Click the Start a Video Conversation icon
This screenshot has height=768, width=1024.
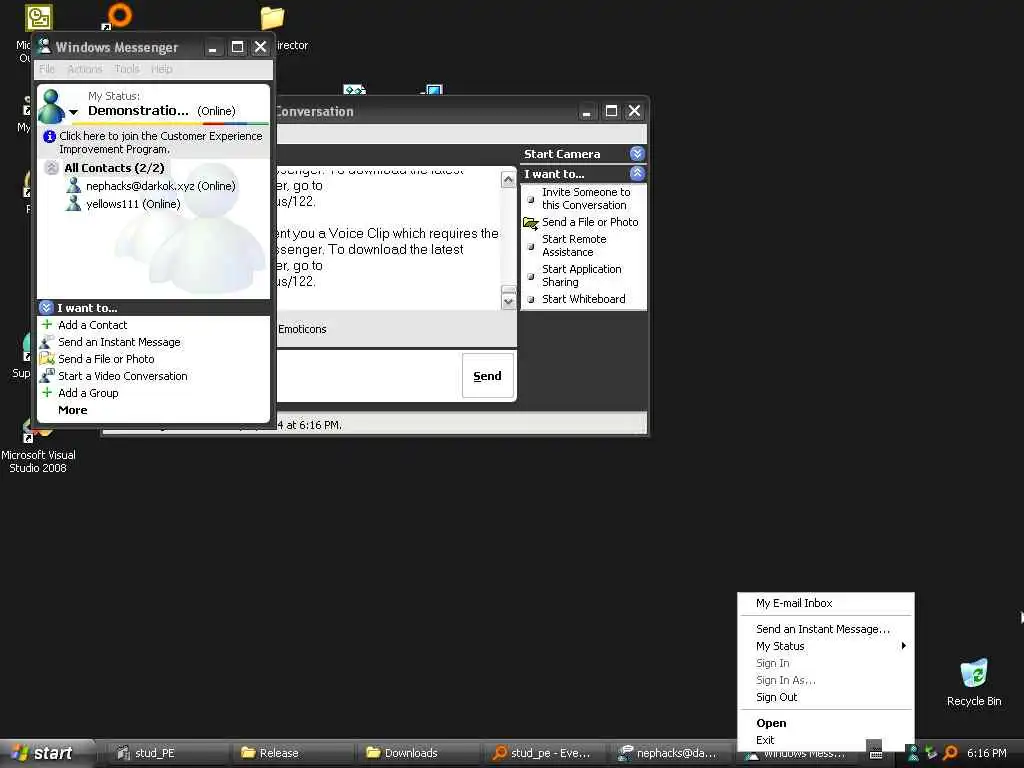coord(47,376)
